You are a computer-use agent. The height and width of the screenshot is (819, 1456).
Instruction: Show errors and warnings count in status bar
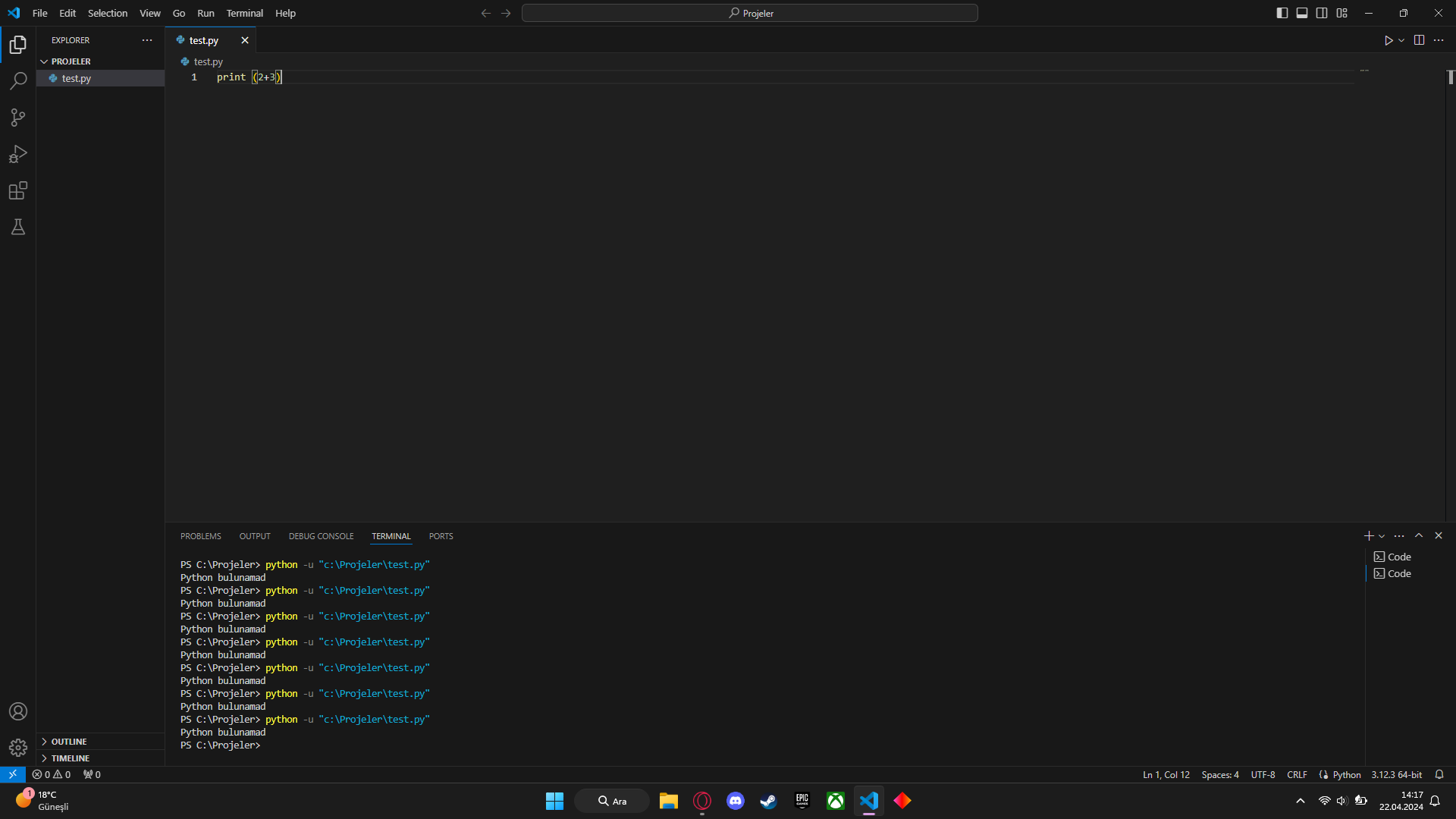pyautogui.click(x=52, y=774)
